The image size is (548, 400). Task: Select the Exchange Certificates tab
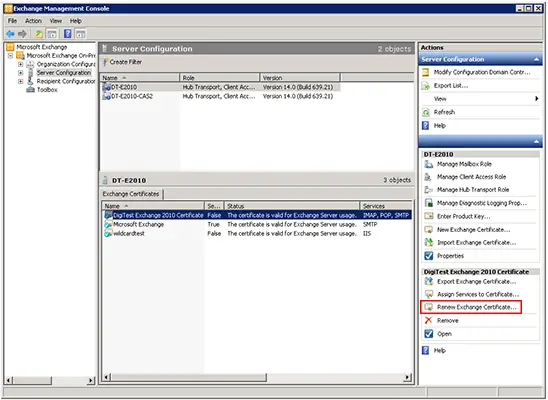[131, 194]
